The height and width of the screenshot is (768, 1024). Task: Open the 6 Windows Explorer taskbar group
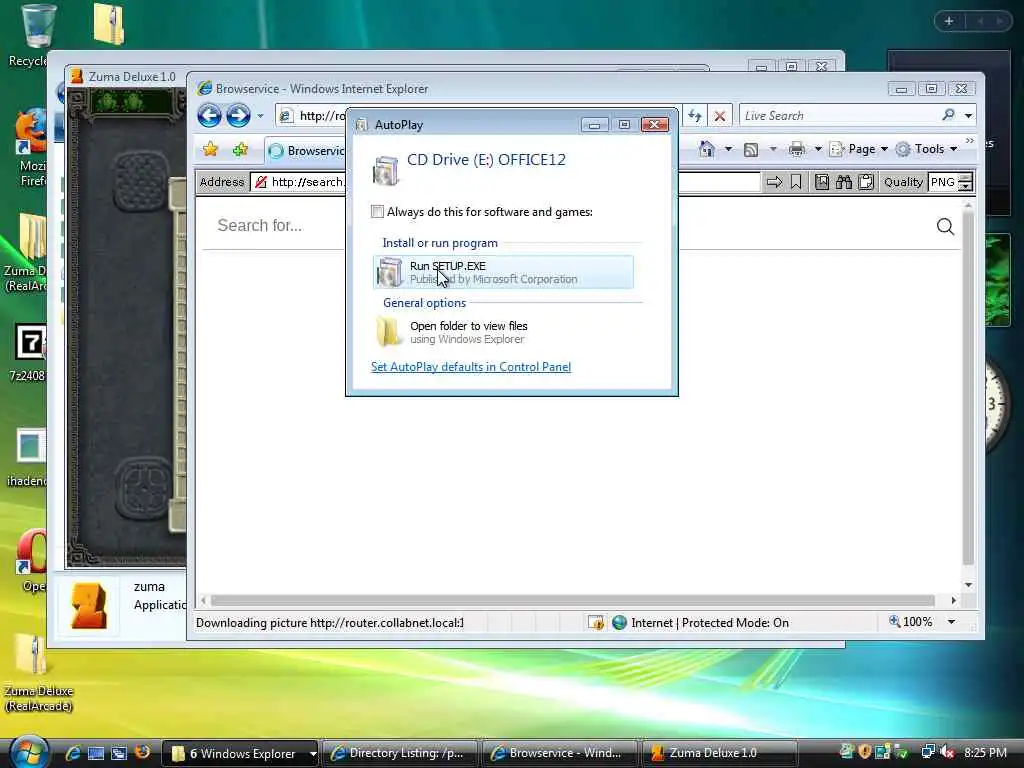point(240,754)
